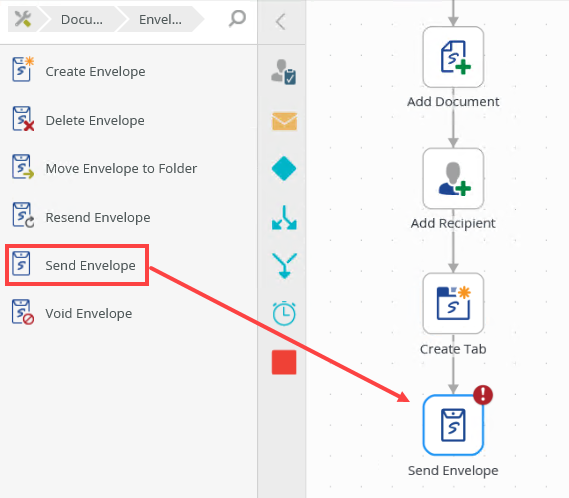Select the Move Envelope to Folder label
Viewport: 569px width, 498px height.
tap(121, 168)
